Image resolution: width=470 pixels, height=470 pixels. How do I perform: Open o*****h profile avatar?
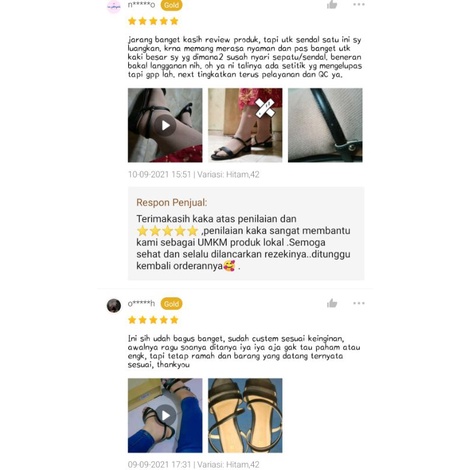point(114,305)
